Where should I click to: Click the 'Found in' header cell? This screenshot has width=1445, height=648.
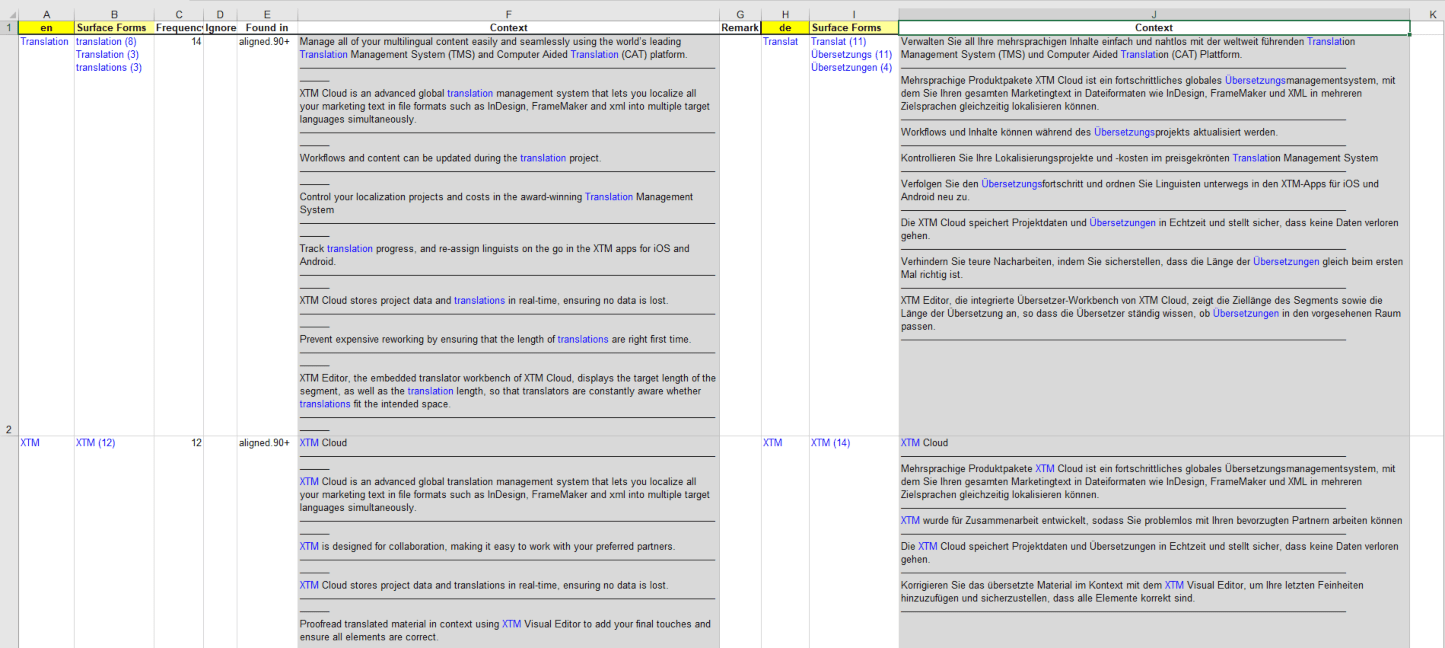pyautogui.click(x=267, y=28)
